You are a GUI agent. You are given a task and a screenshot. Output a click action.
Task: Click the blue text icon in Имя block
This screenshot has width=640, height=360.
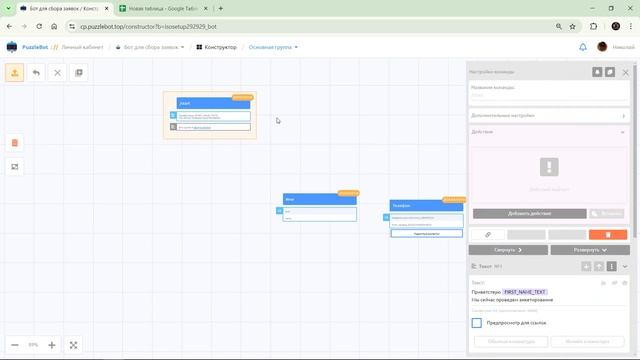point(279,211)
